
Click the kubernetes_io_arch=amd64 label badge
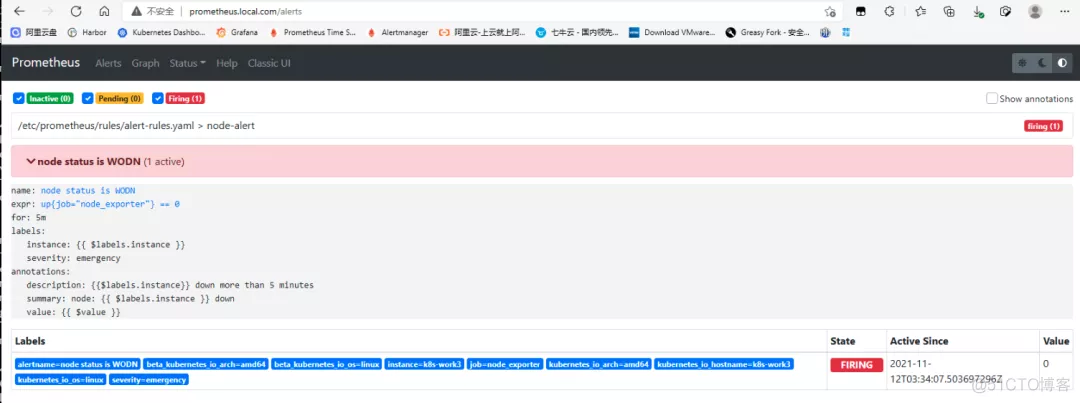pos(599,364)
